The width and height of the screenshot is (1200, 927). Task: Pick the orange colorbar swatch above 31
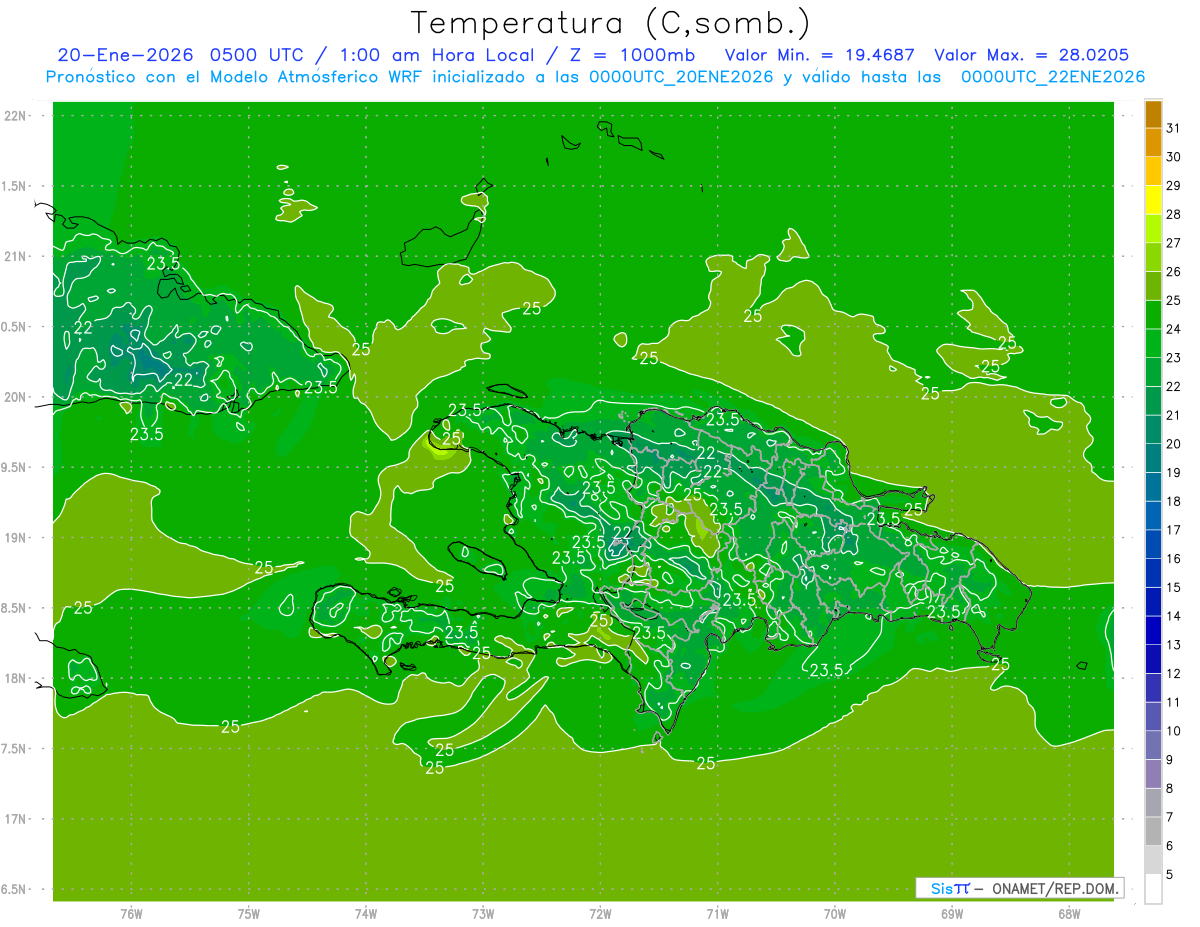[1153, 114]
